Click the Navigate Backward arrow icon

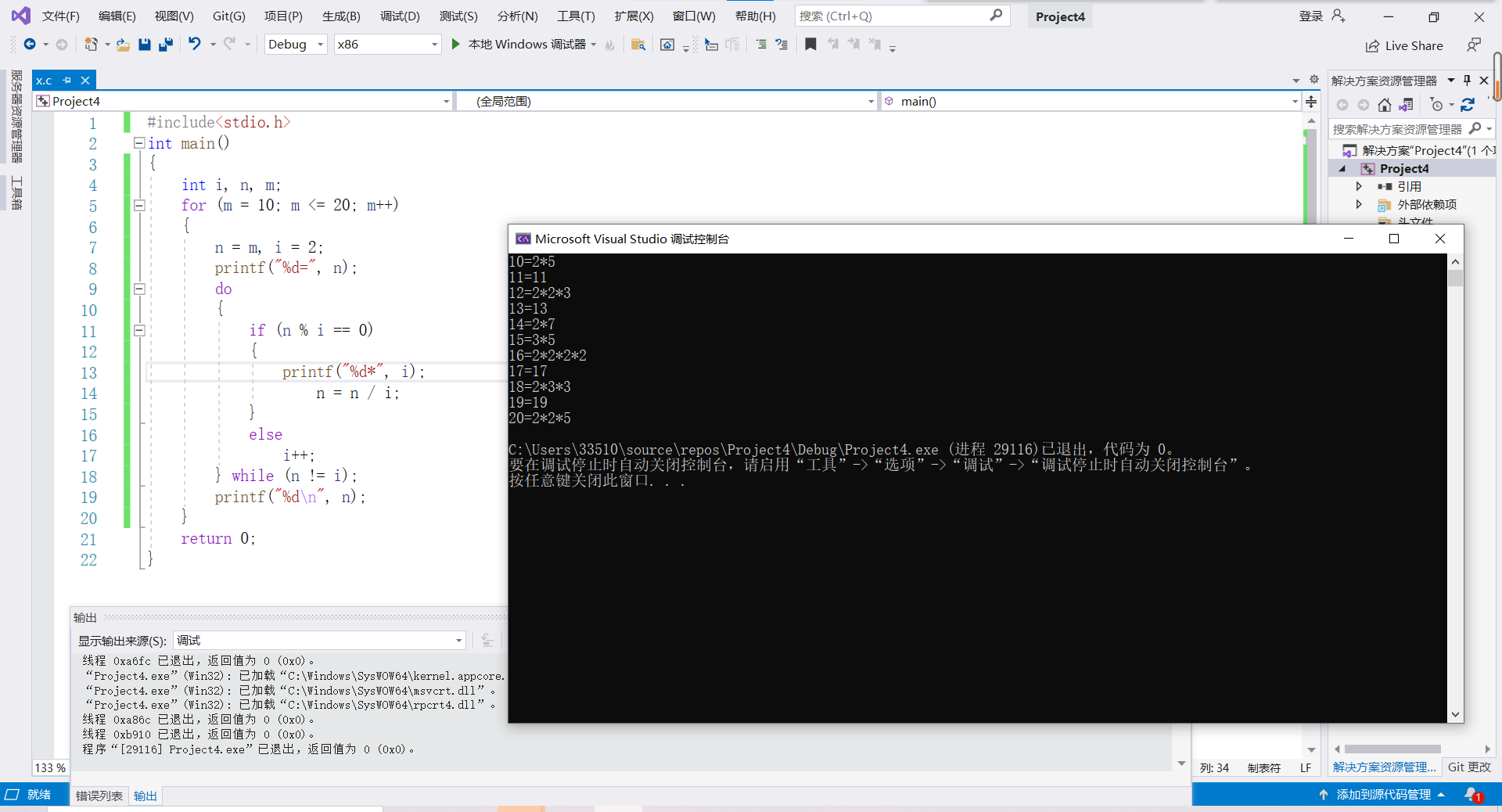(30, 45)
